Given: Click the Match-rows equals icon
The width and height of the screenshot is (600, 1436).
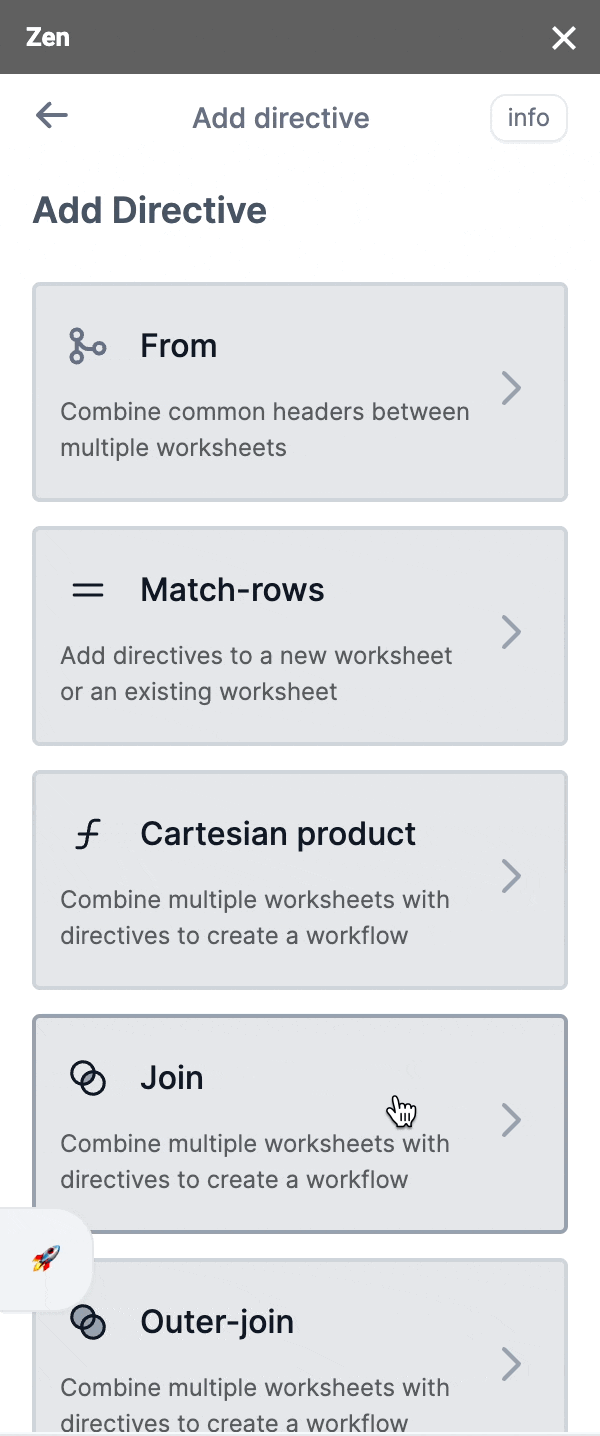Looking at the screenshot, I should click(88, 590).
